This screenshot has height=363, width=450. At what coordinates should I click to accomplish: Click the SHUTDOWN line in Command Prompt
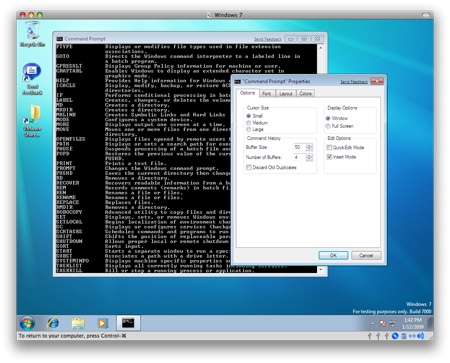(143, 241)
